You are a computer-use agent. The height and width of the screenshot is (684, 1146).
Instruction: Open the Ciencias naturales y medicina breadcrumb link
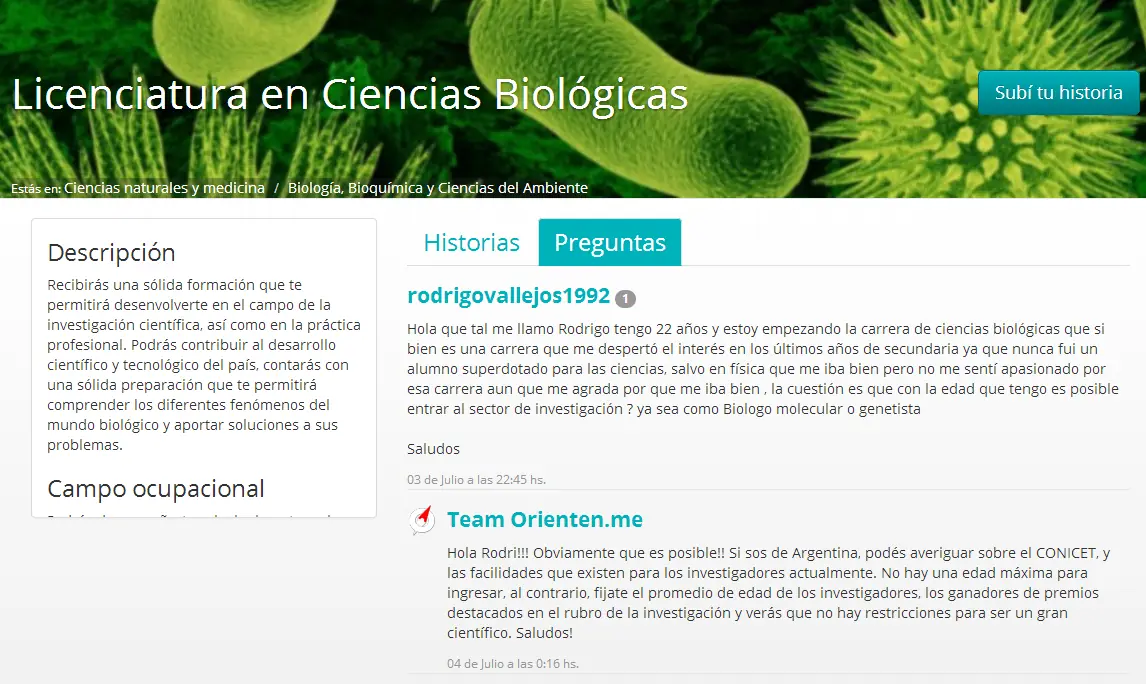click(163, 187)
